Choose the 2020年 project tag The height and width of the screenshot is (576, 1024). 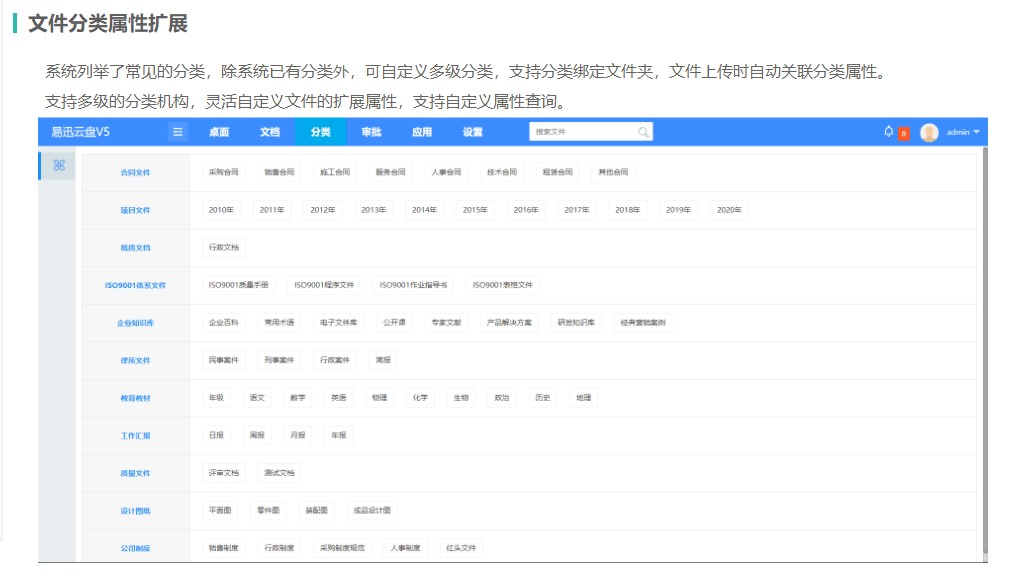[729, 210]
